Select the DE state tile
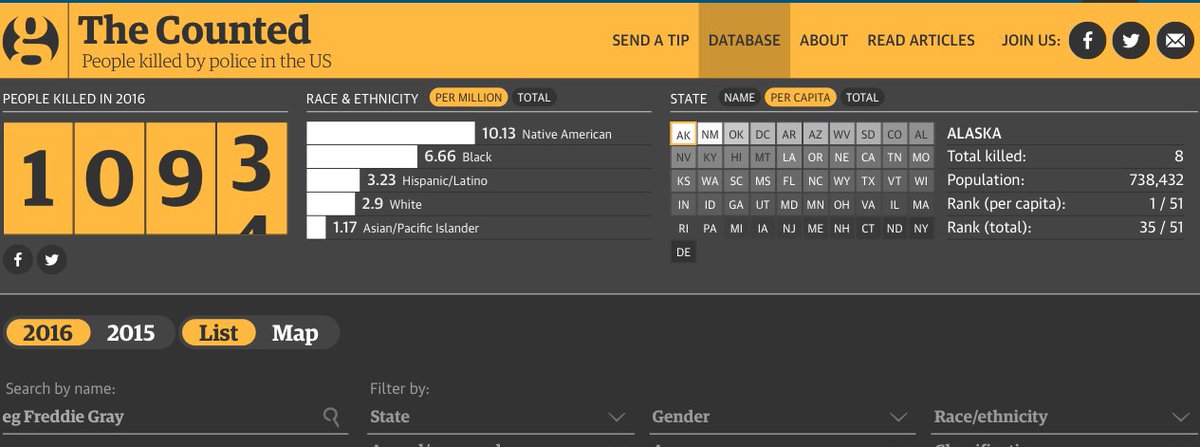This screenshot has width=1200, height=447. 683,252
